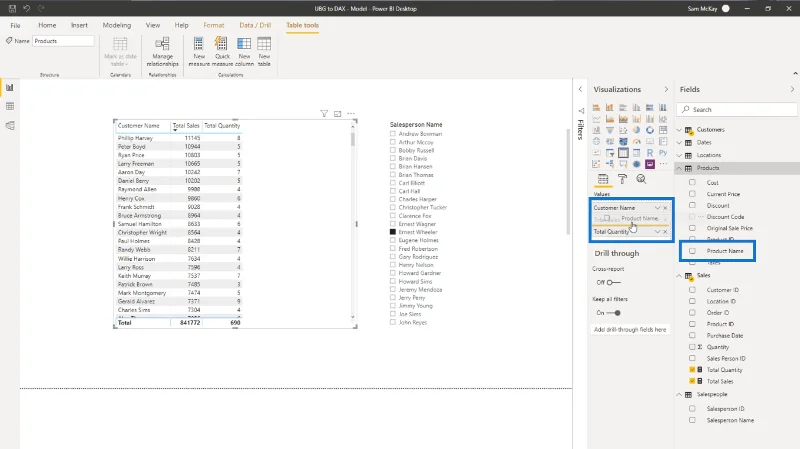The height and width of the screenshot is (449, 800).
Task: Open the Modeling ribbon tab
Action: [116, 25]
